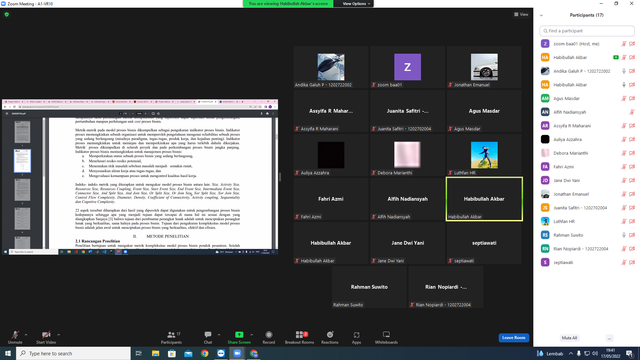Open Google Chrome from the taskbar
This screenshot has width=640, height=360.
pyautogui.click(x=204, y=353)
